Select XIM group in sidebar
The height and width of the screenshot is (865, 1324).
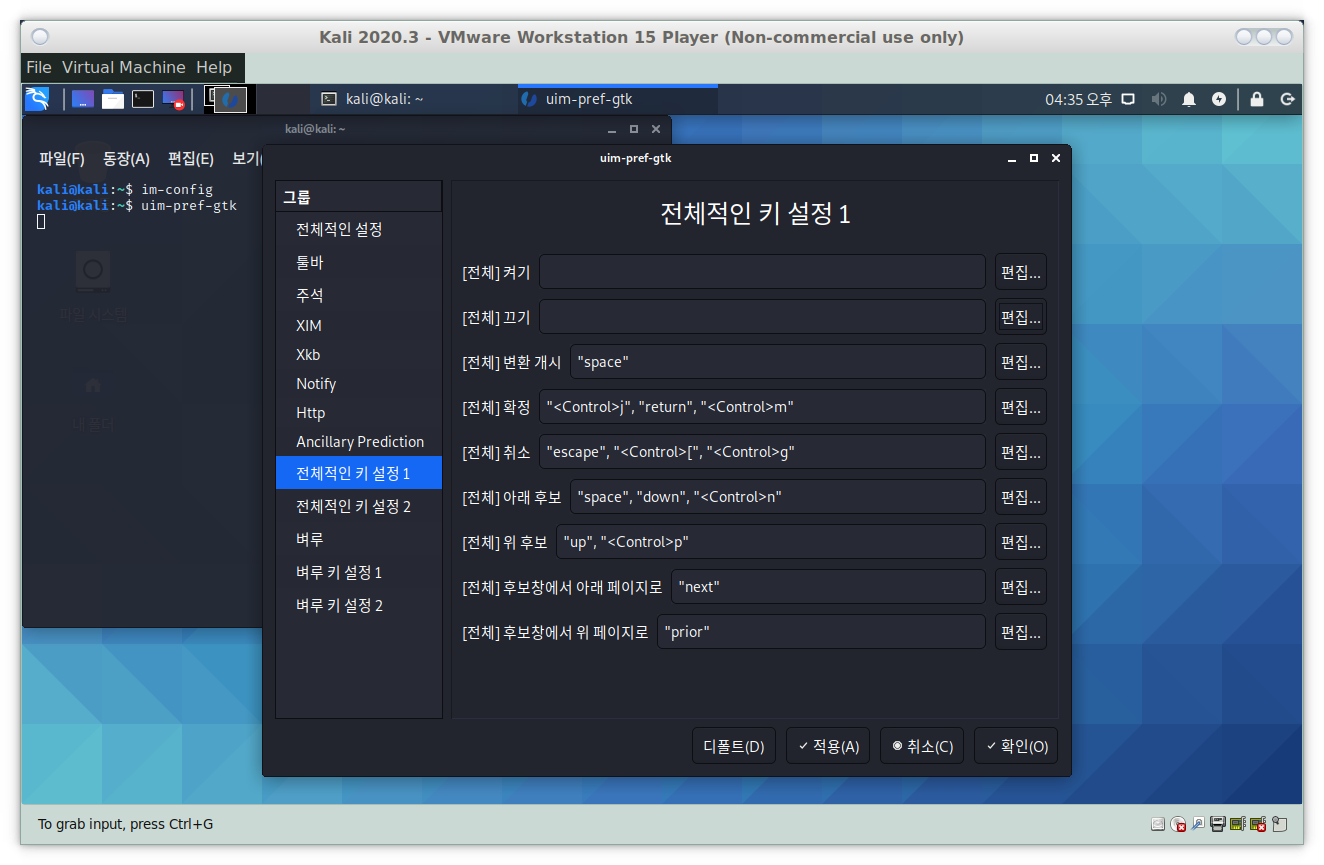(x=359, y=325)
